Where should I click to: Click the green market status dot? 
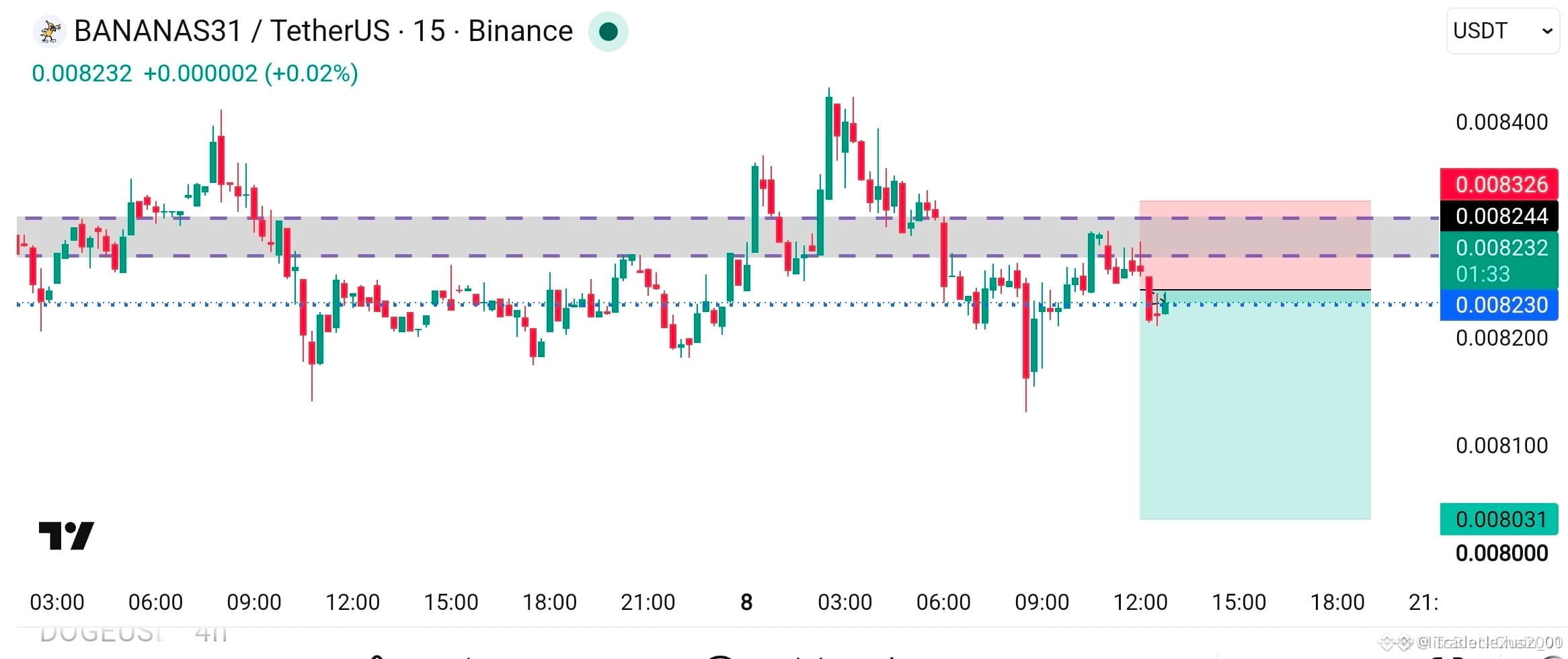608,32
